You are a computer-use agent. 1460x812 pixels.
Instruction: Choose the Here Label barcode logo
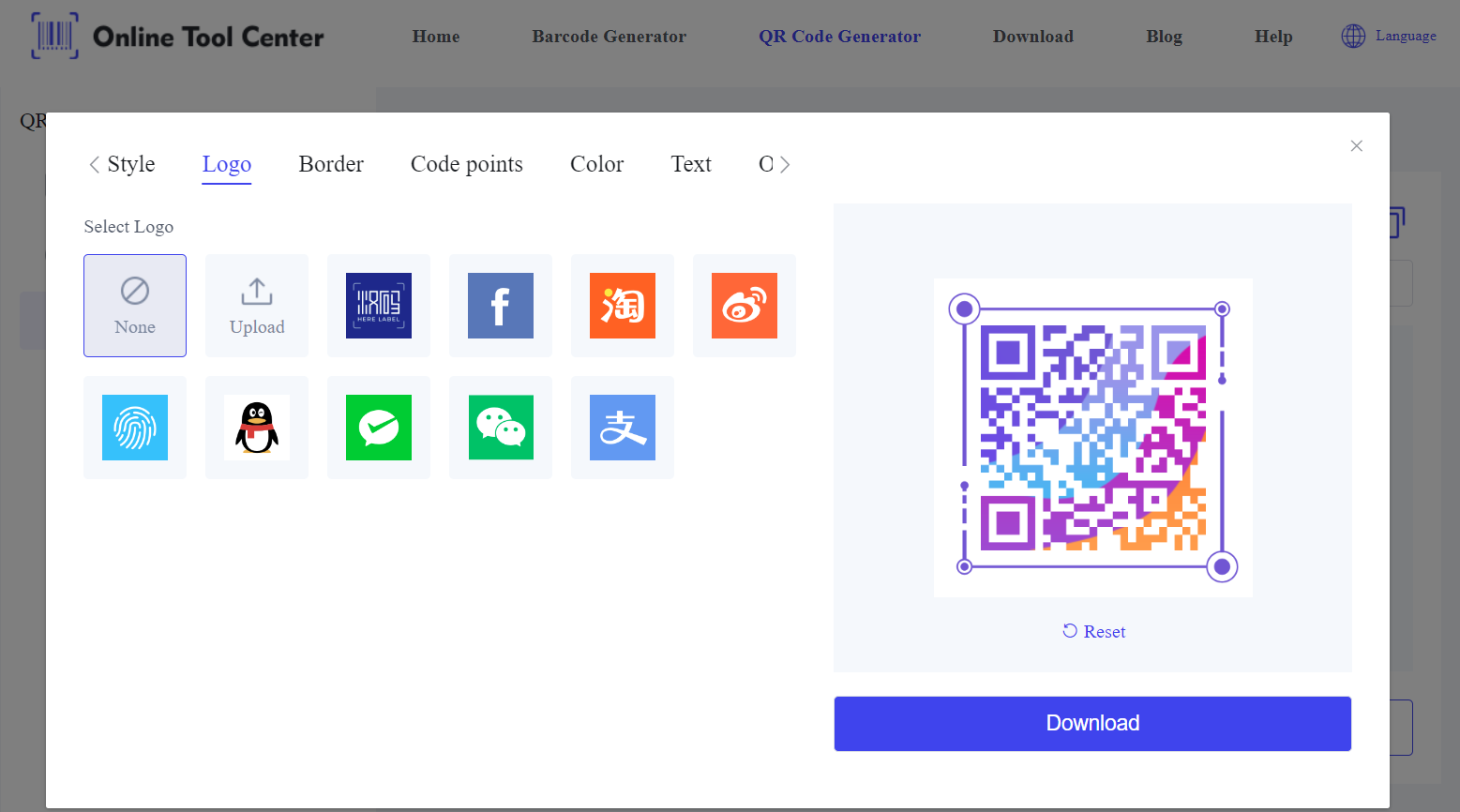pos(379,306)
